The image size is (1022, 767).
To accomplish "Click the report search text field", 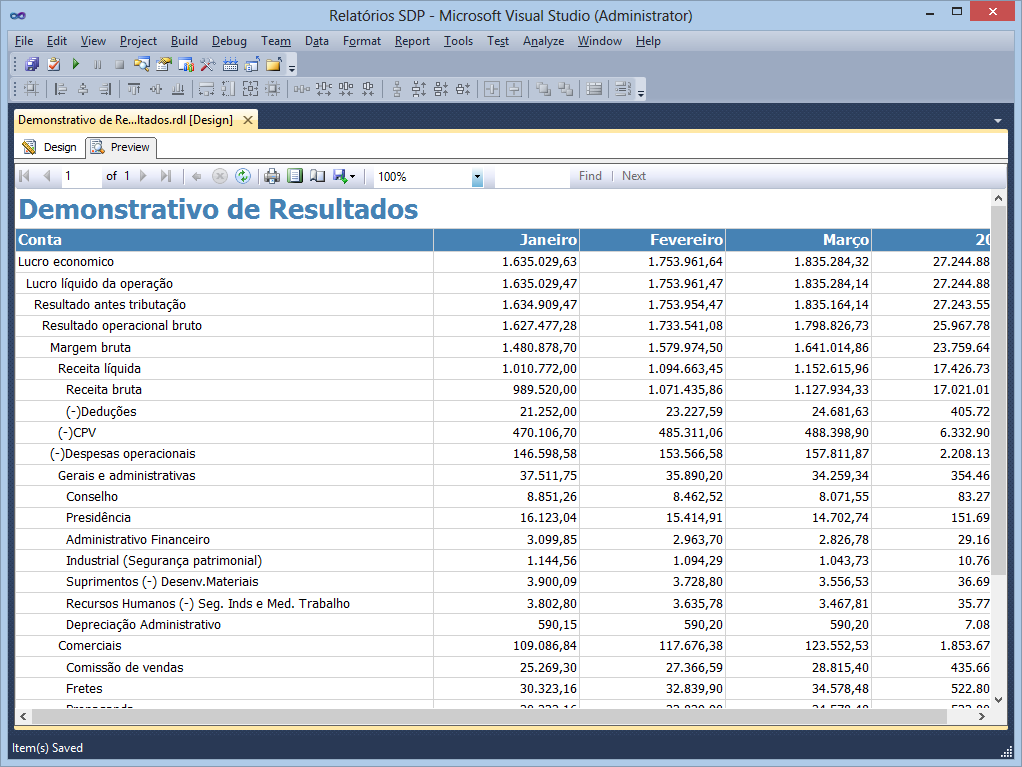I will (x=532, y=177).
